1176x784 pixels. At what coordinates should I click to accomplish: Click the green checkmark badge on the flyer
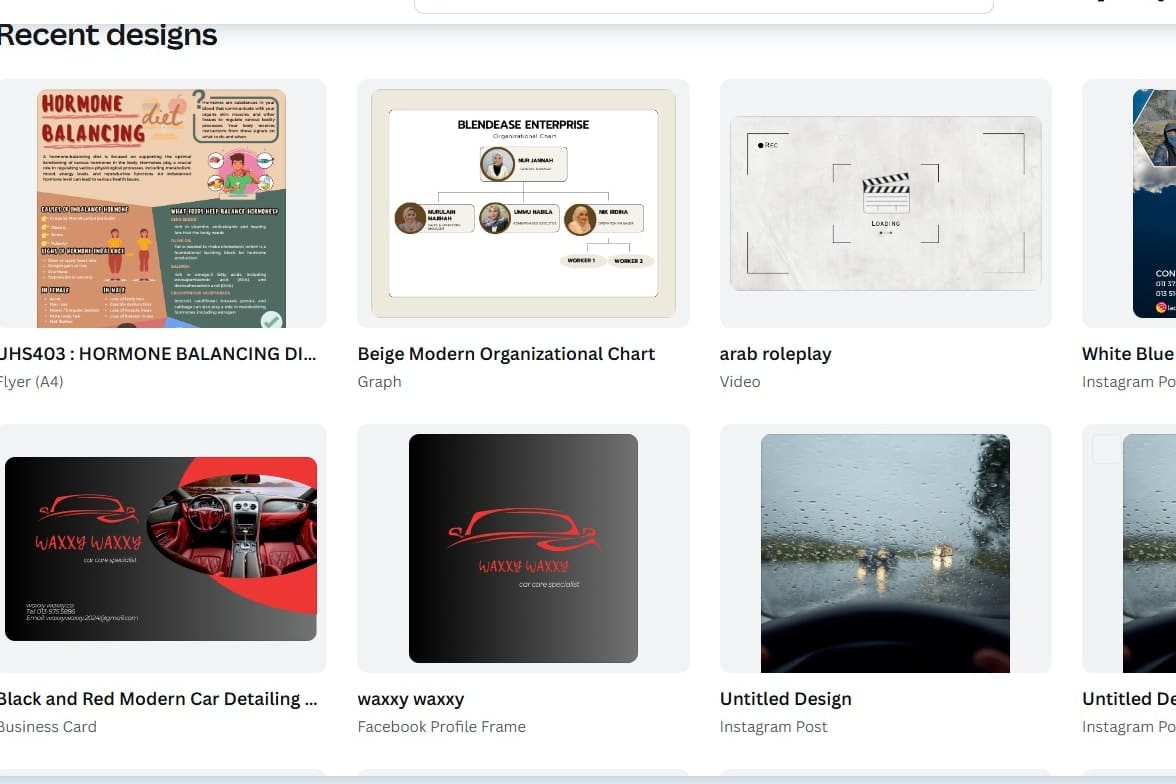click(x=272, y=320)
